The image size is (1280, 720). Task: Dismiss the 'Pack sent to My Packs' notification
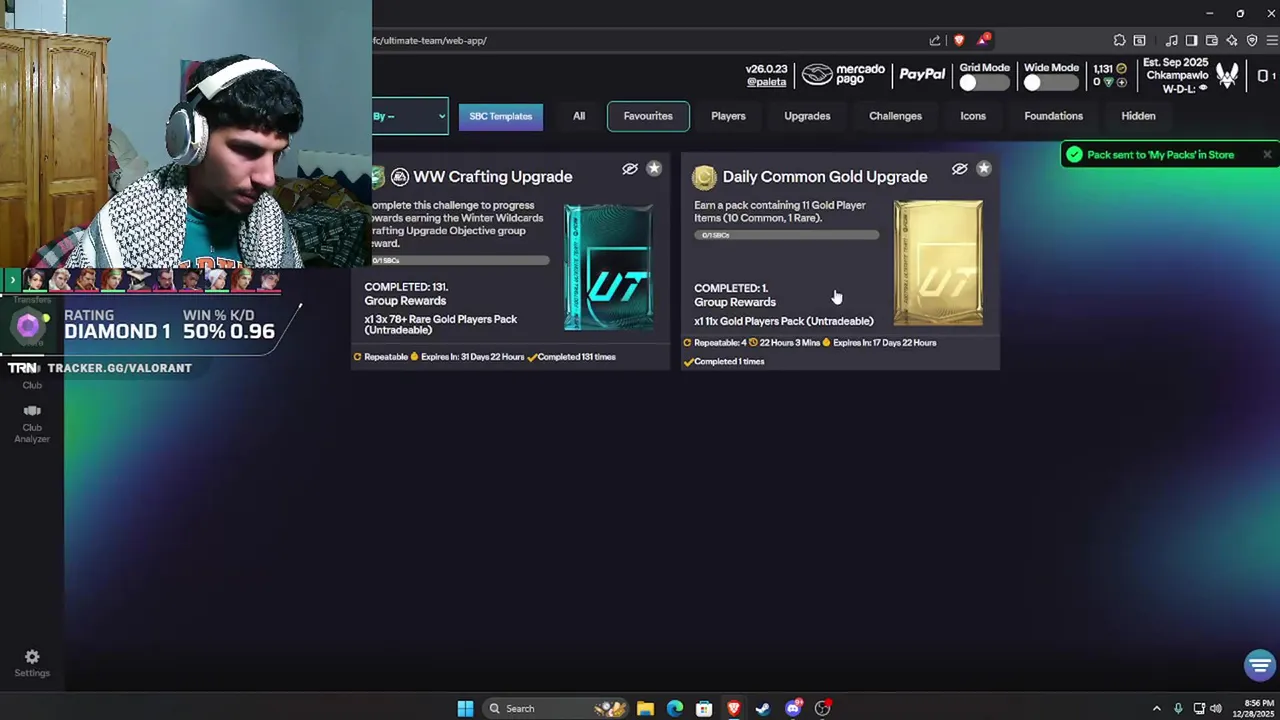[1267, 155]
